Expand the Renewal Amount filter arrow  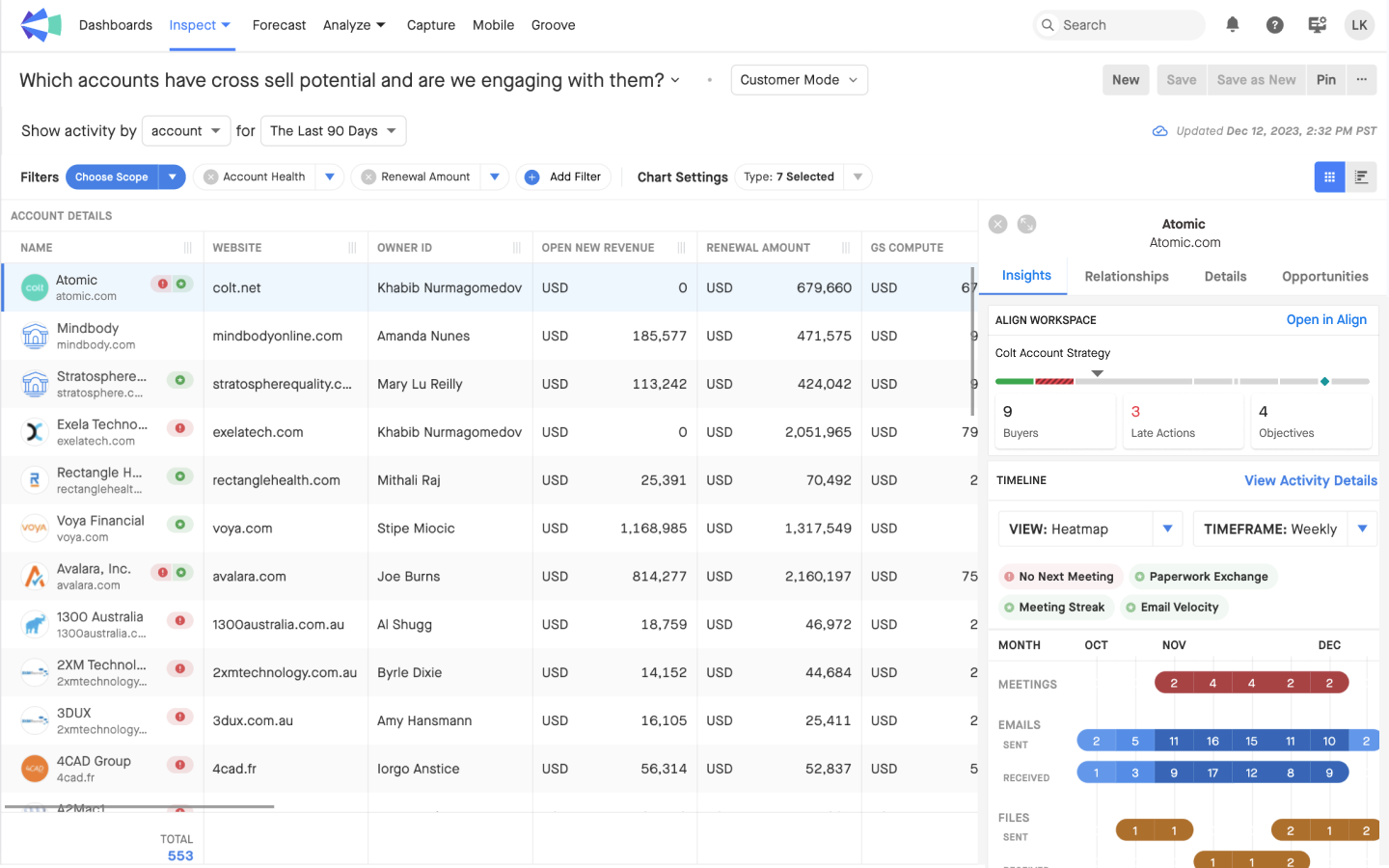[x=495, y=177]
